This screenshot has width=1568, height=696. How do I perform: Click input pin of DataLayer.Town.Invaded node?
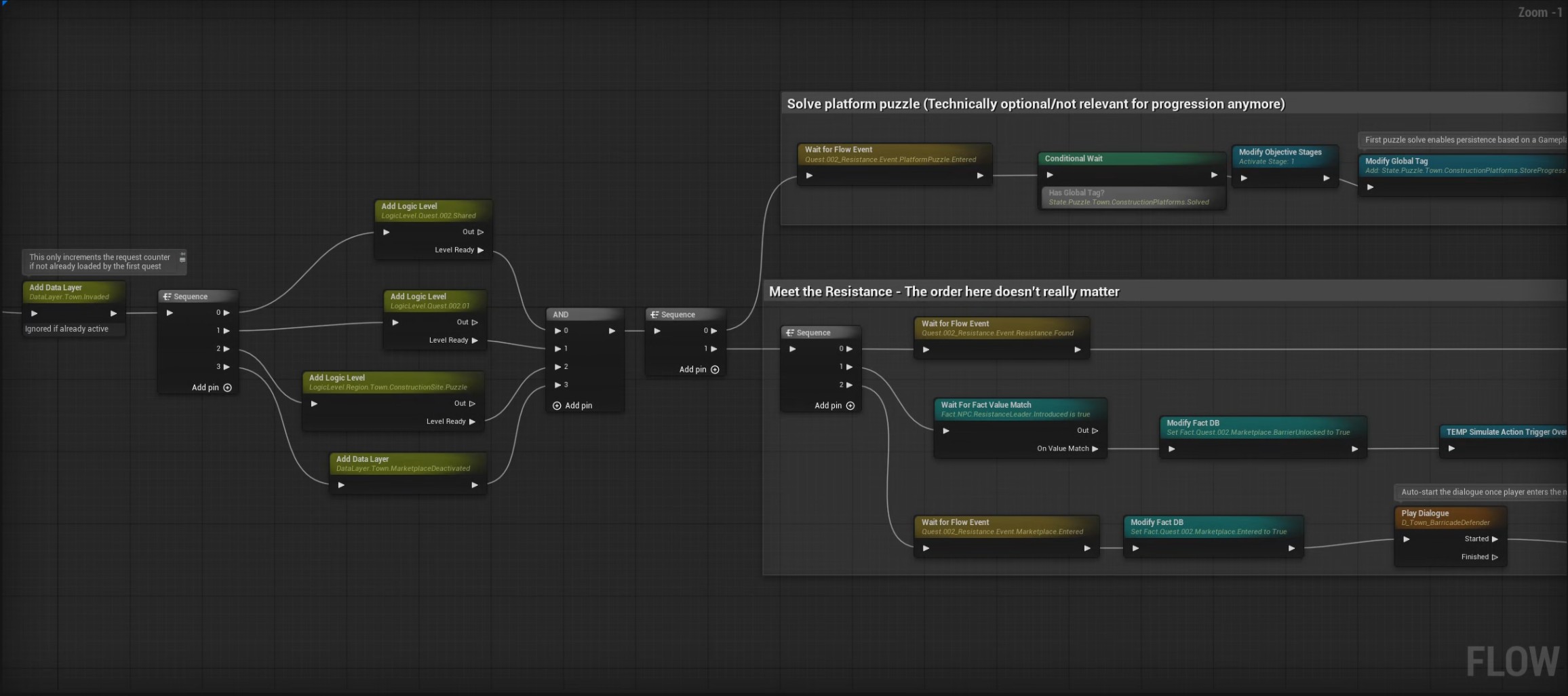click(35, 313)
